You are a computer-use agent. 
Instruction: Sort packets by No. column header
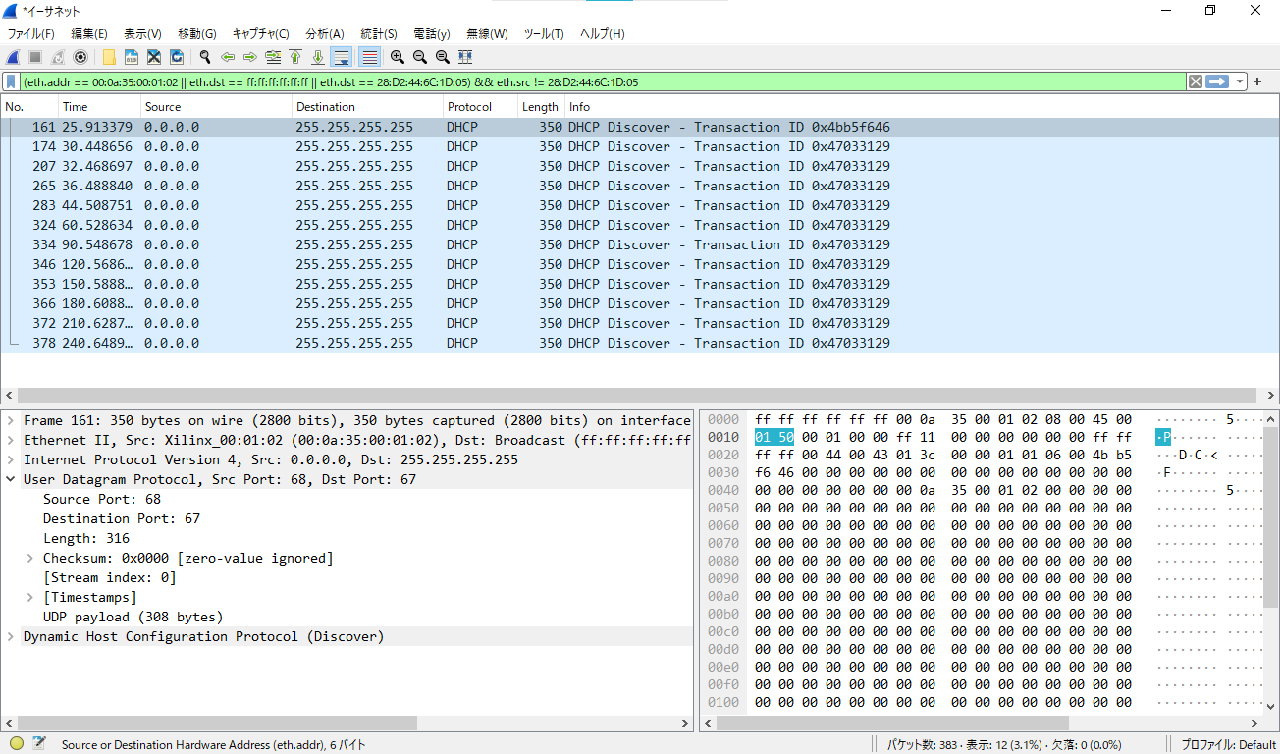point(30,107)
